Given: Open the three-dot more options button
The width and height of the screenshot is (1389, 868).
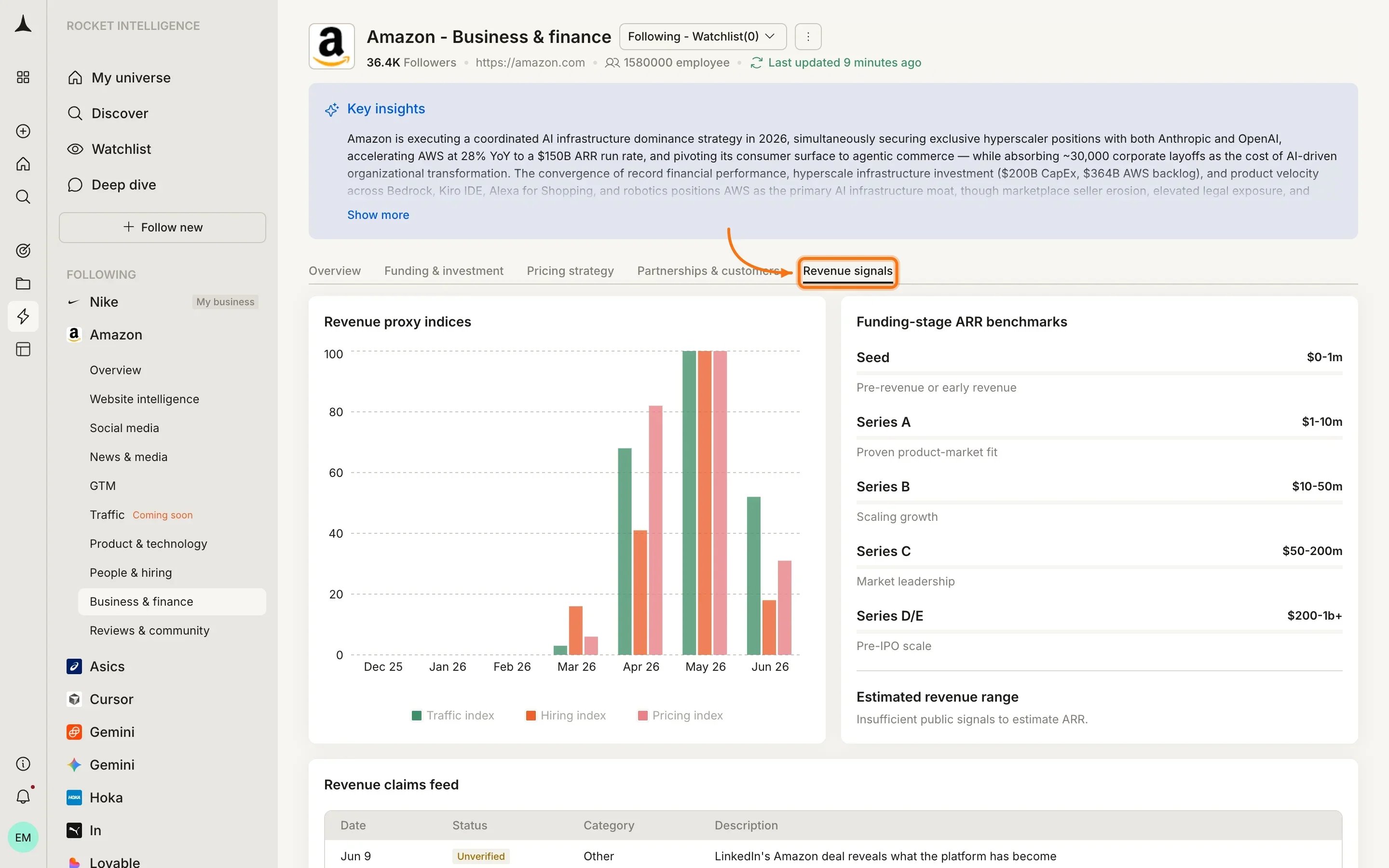Looking at the screenshot, I should [x=807, y=37].
